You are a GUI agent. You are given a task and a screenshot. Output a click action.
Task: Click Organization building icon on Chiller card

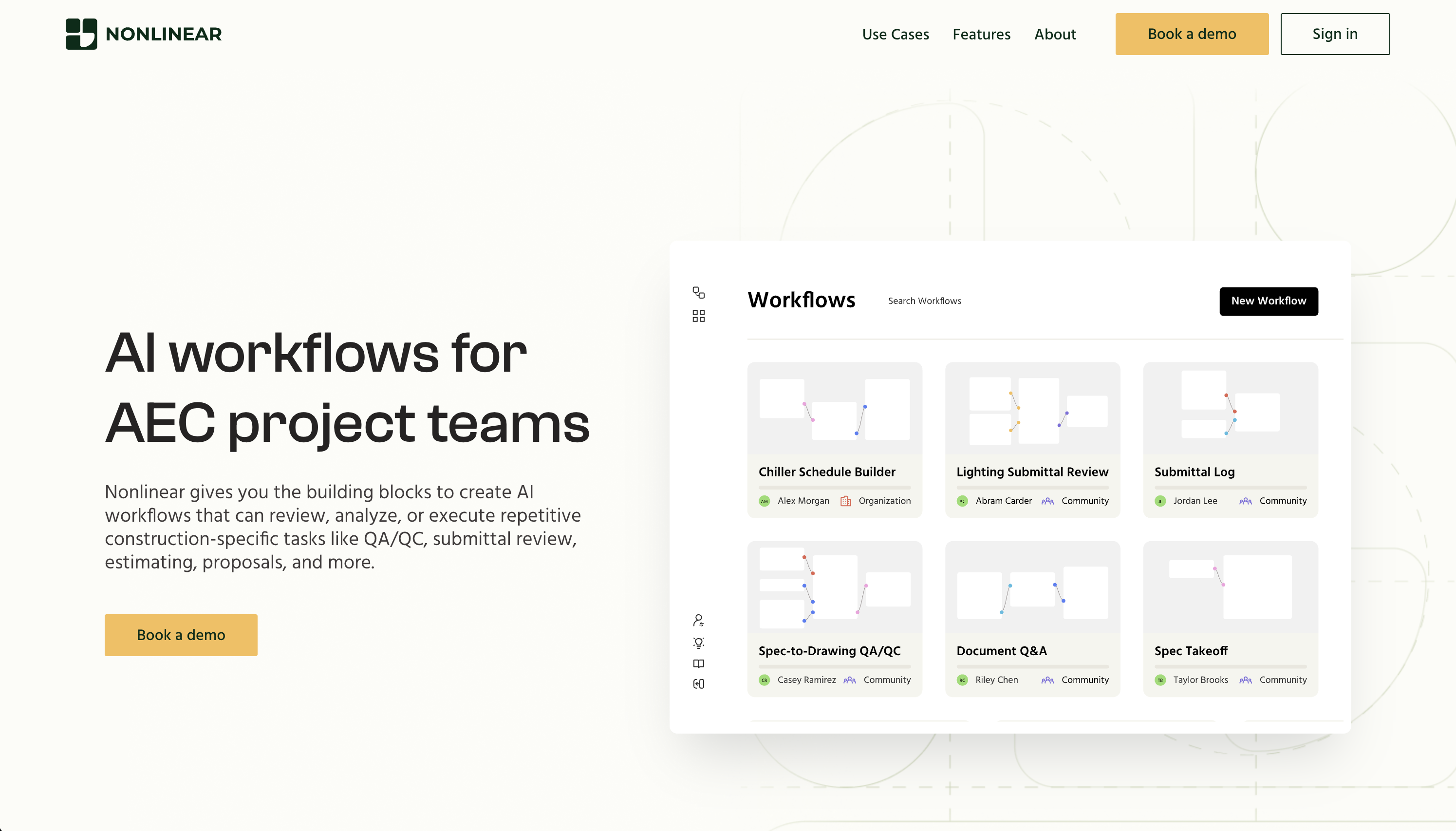[x=845, y=501]
